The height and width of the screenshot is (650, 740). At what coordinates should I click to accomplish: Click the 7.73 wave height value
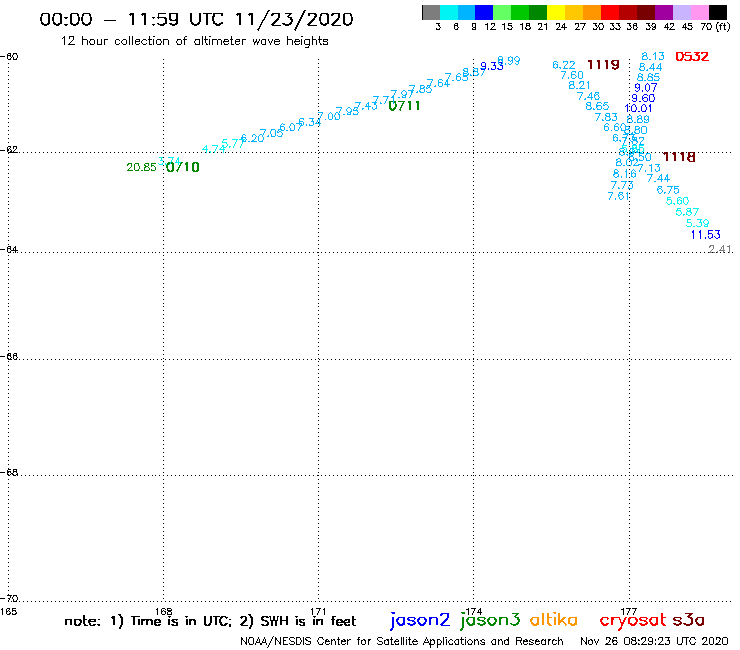click(x=622, y=185)
